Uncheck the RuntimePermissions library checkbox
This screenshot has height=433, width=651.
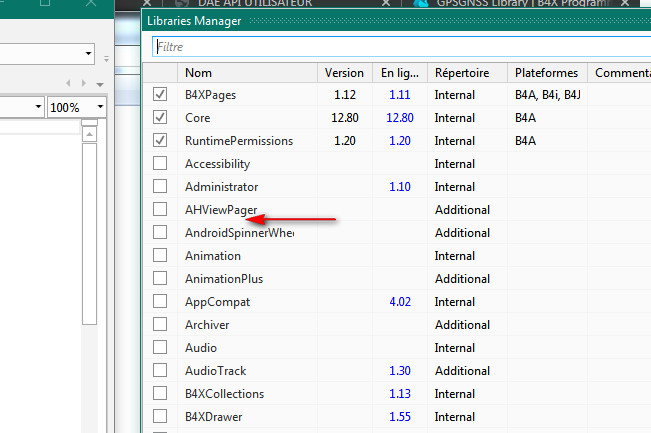160,140
